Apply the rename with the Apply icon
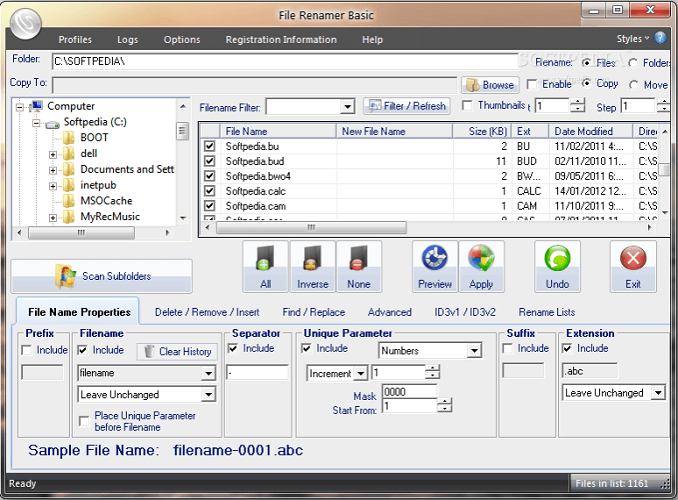 (x=481, y=266)
